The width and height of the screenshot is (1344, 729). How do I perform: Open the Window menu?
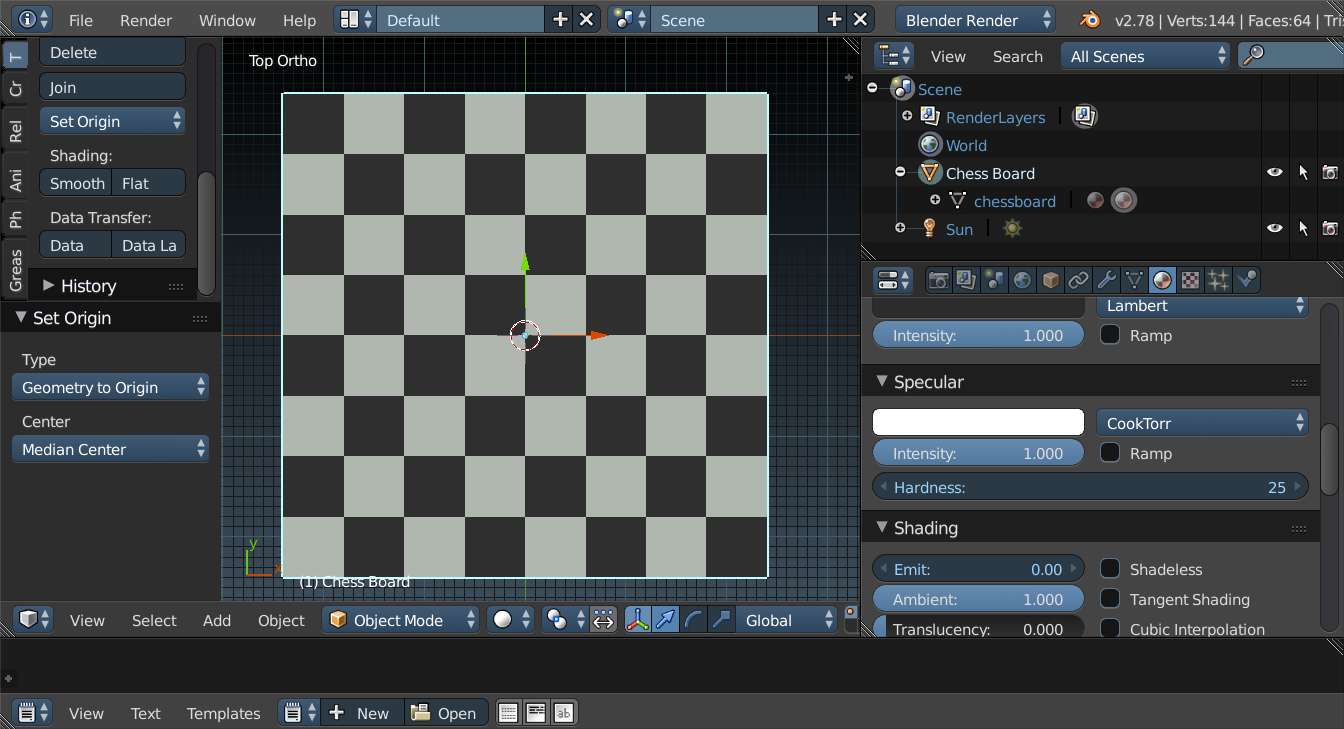227,20
